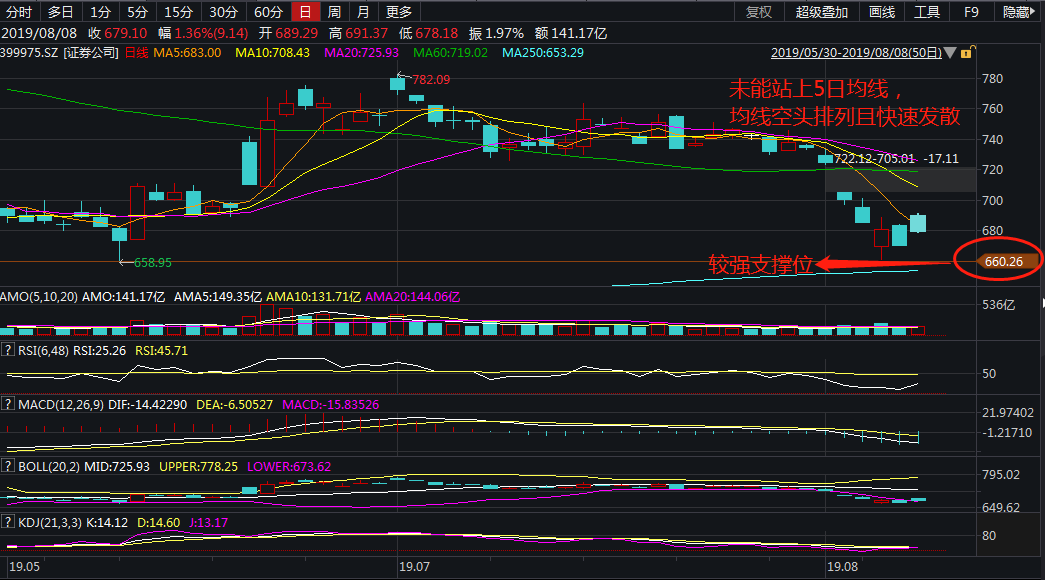Switch to the 60分 period tab
Image resolution: width=1045 pixels, height=580 pixels.
268,12
